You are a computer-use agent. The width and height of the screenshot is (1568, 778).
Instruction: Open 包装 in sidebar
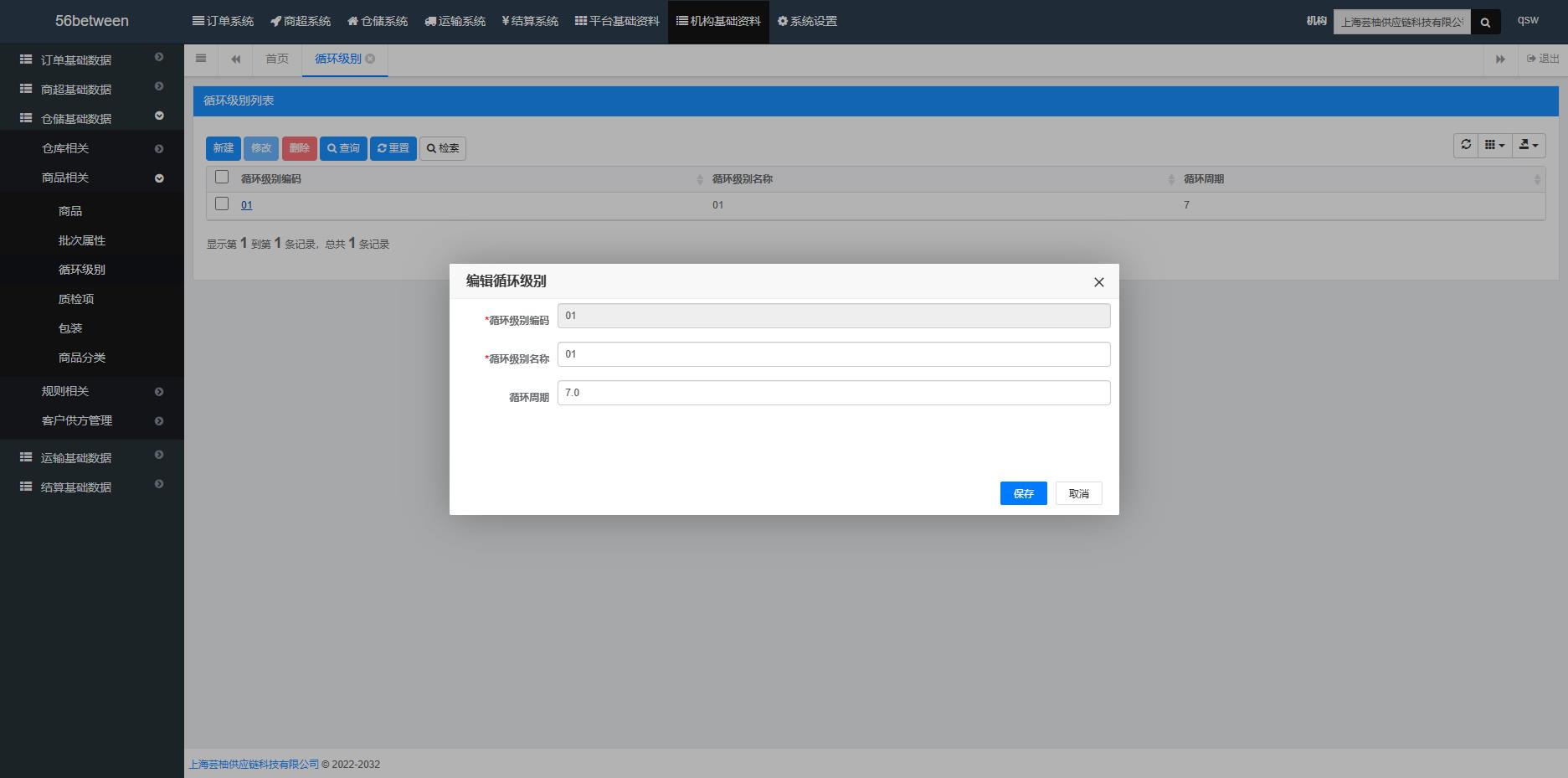[x=70, y=328]
